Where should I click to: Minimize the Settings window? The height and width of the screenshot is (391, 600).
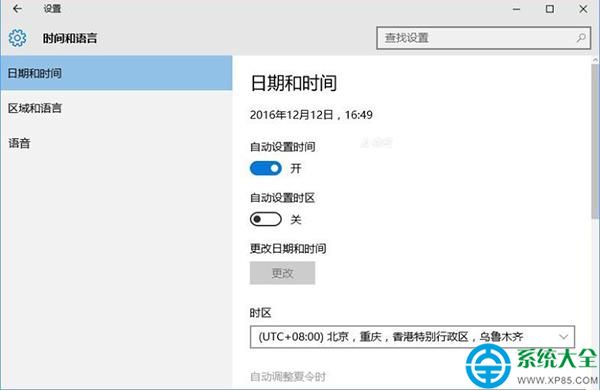517,9
